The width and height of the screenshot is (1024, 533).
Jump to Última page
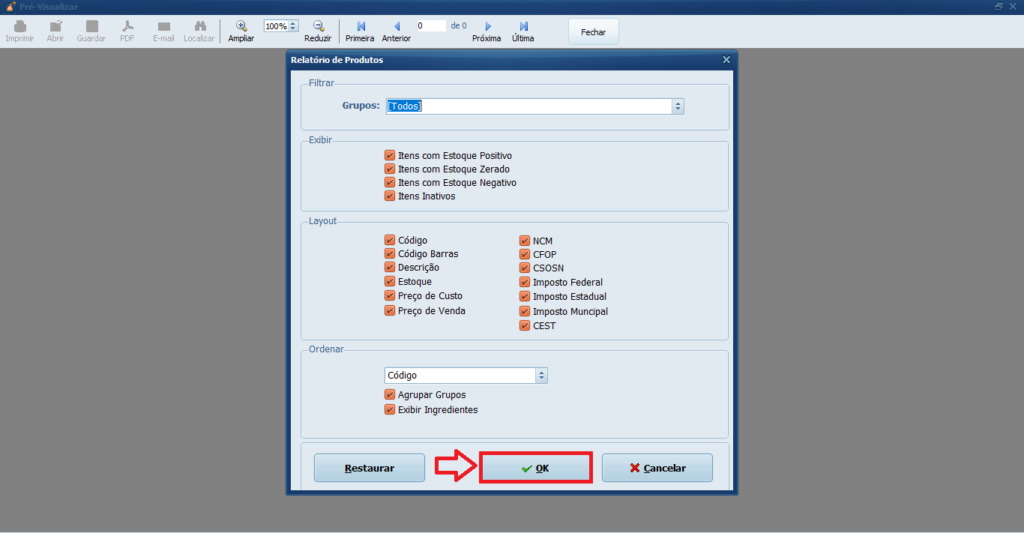coord(523,26)
